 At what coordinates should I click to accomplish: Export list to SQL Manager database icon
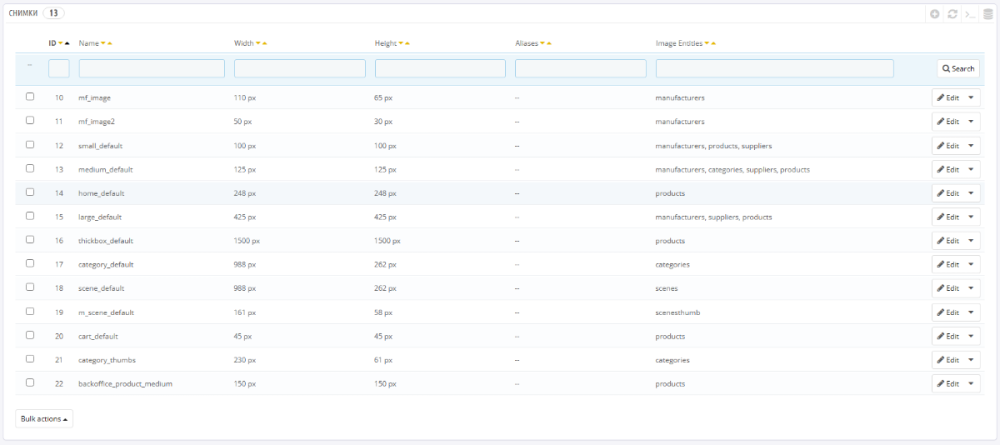click(988, 14)
